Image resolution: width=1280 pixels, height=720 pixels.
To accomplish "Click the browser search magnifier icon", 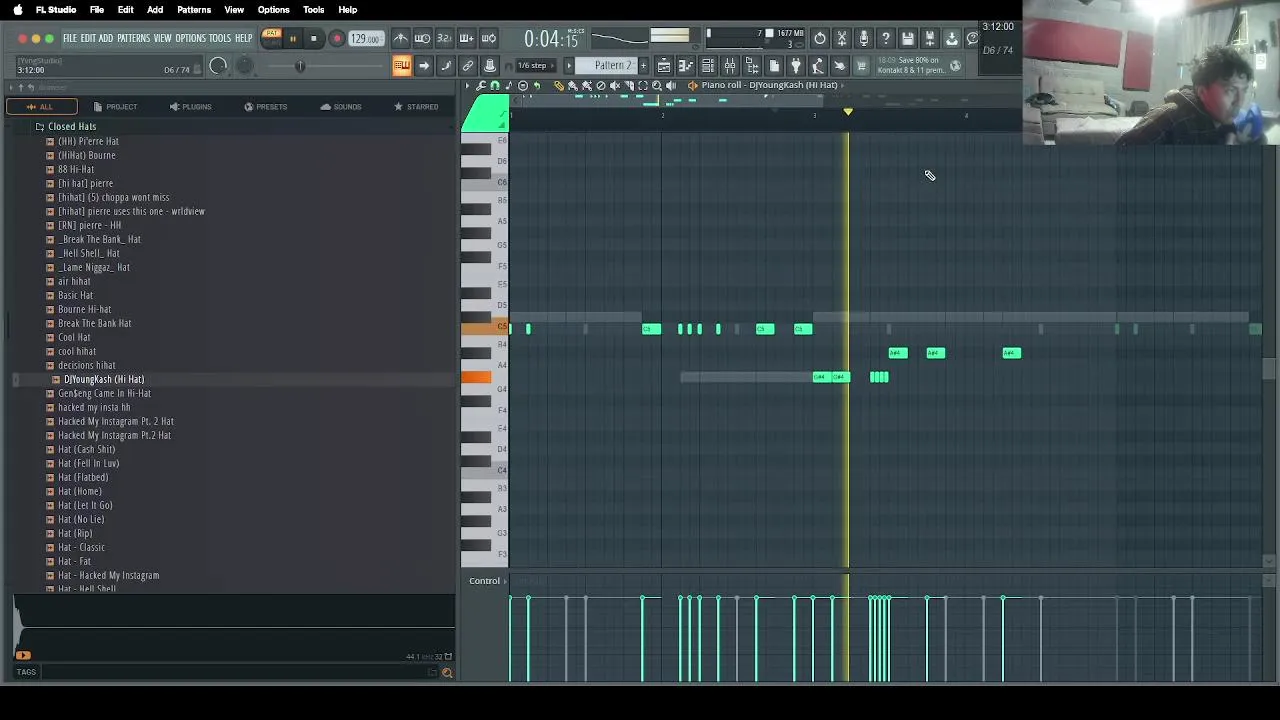I will coord(447,672).
